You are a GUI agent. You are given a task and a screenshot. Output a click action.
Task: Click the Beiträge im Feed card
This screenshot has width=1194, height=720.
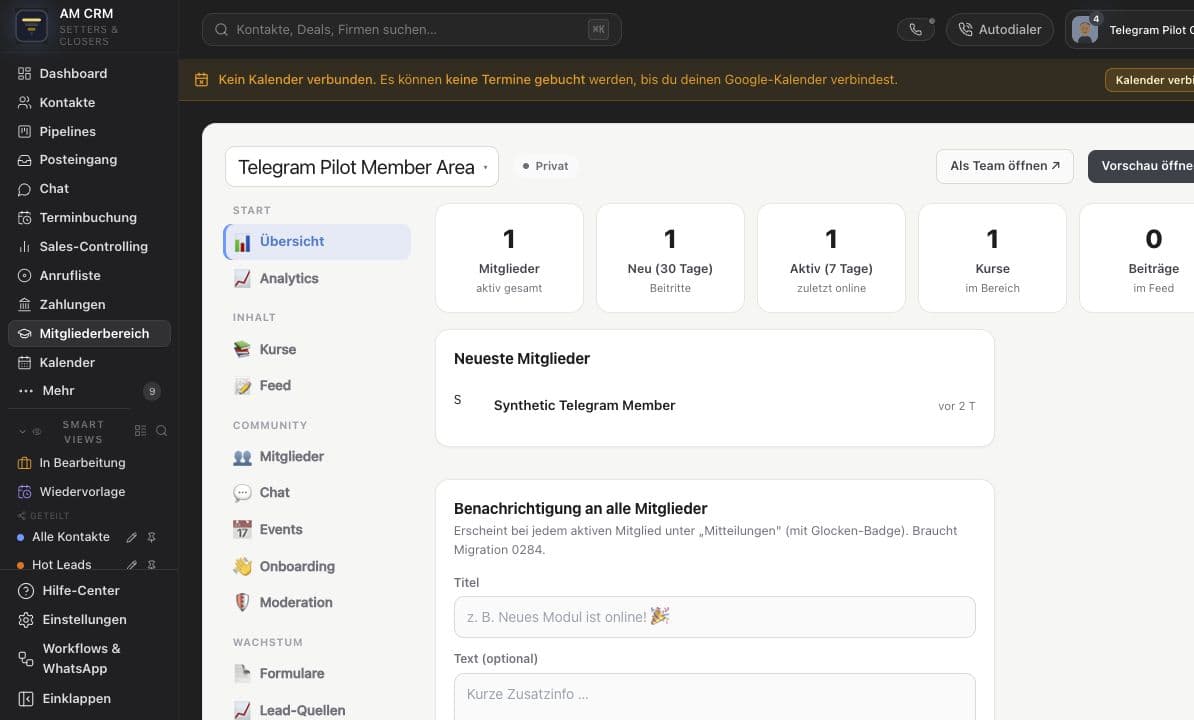click(x=1137, y=258)
